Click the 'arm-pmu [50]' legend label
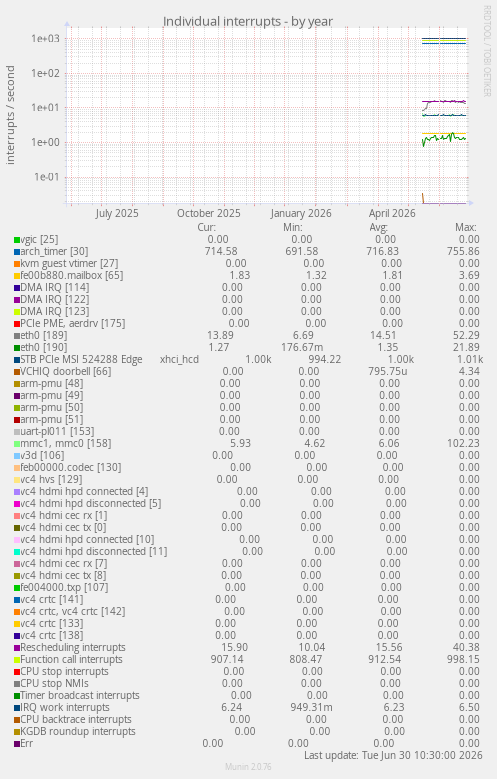This screenshot has width=497, height=779. [52, 407]
